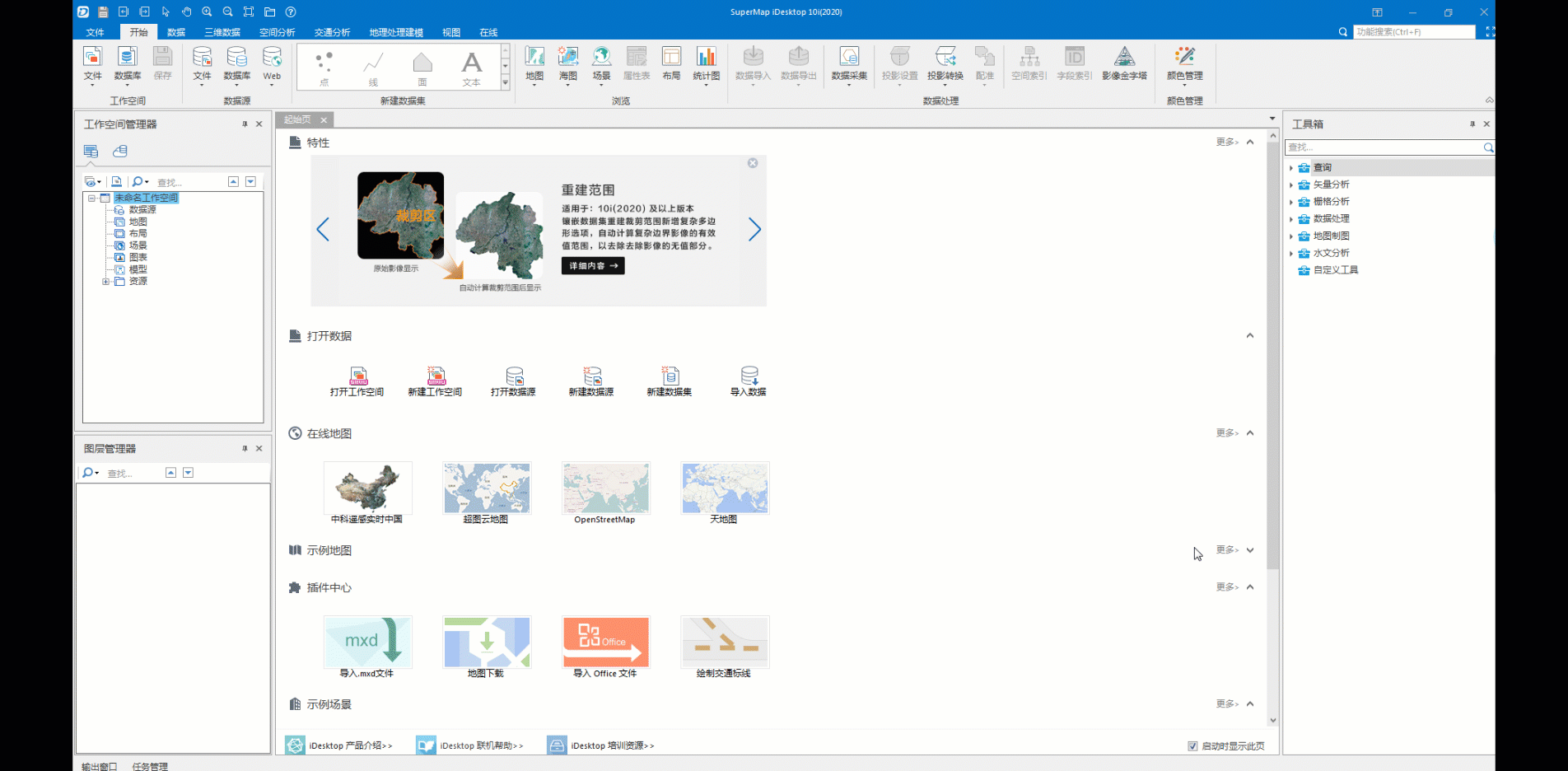Switch to the 三维数据 ribbon tab
The height and width of the screenshot is (771, 1568).
click(x=222, y=32)
